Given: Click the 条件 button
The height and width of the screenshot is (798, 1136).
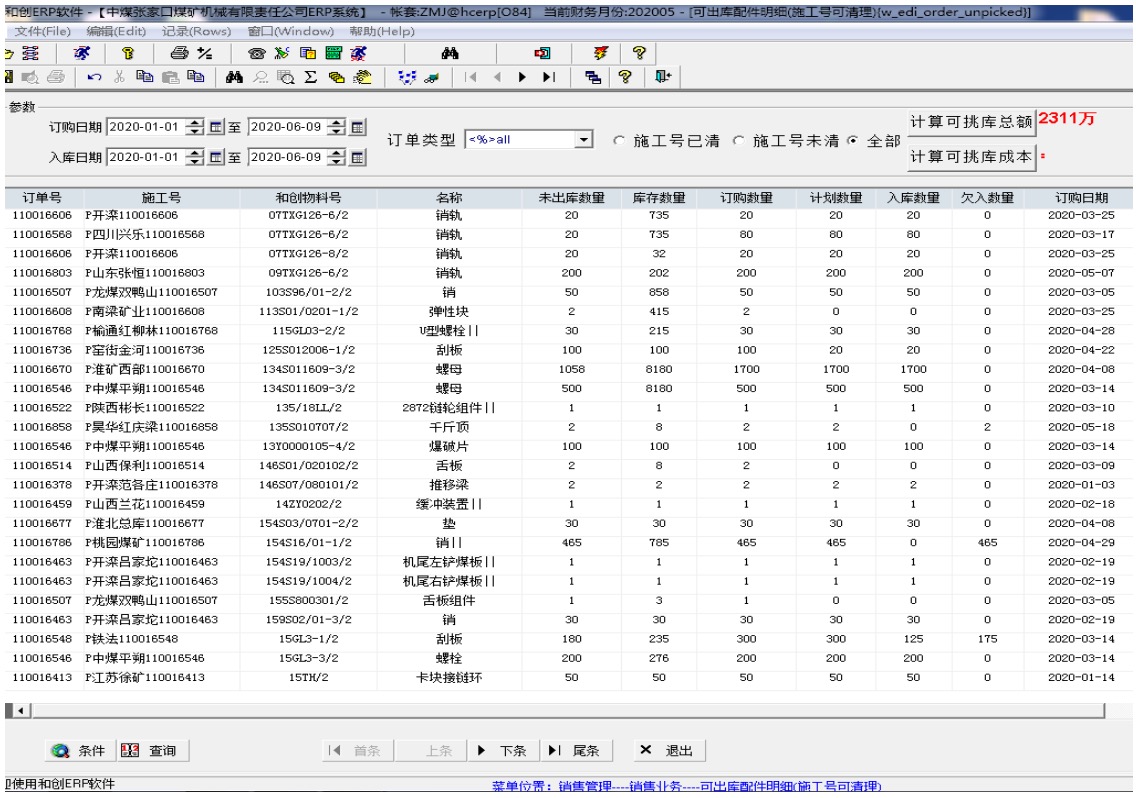Looking at the screenshot, I should tap(79, 750).
